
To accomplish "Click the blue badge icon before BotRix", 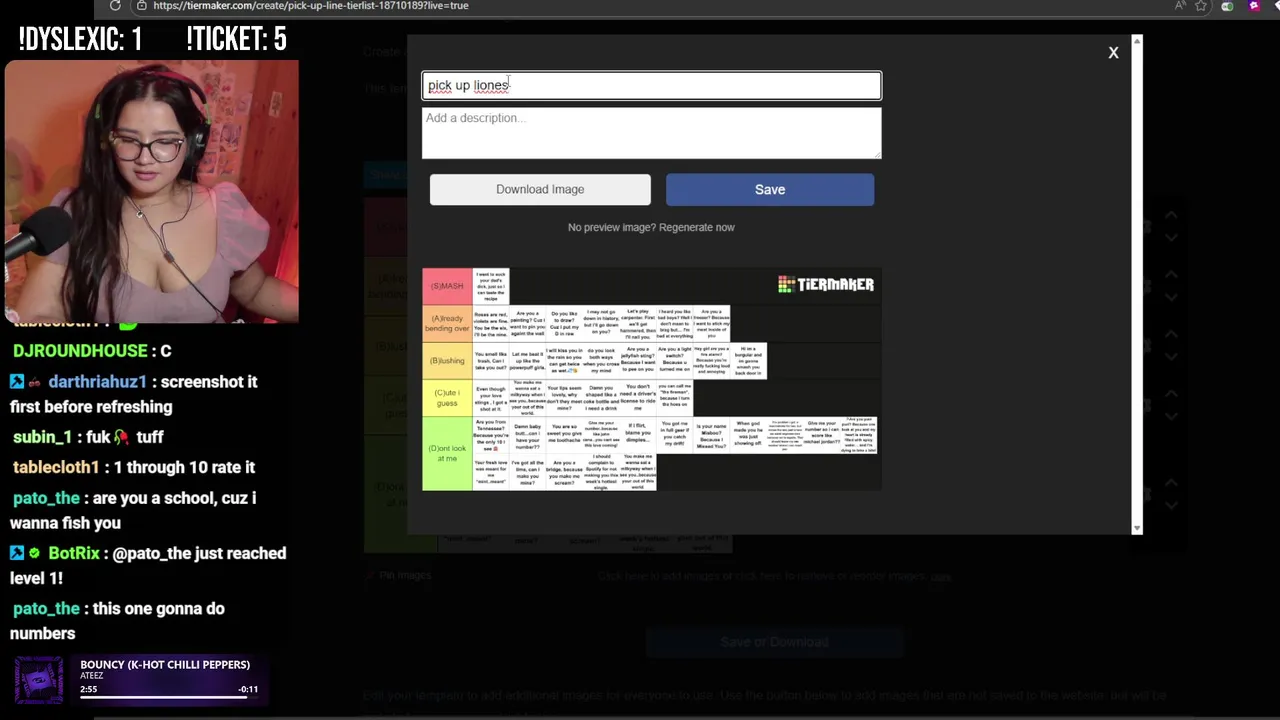I will point(17,553).
